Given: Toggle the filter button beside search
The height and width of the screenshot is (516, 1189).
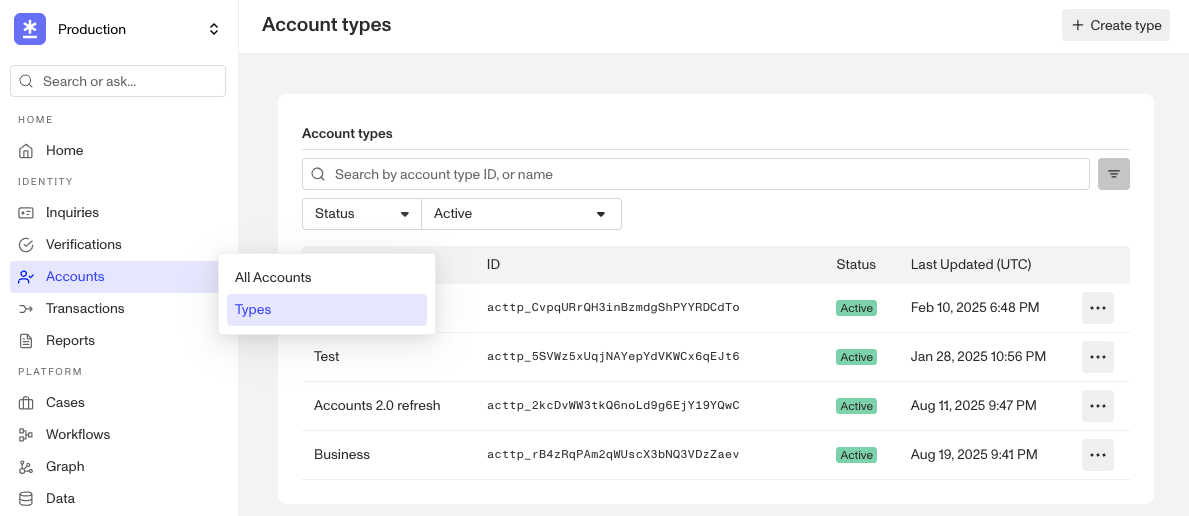Looking at the screenshot, I should tap(1113, 174).
